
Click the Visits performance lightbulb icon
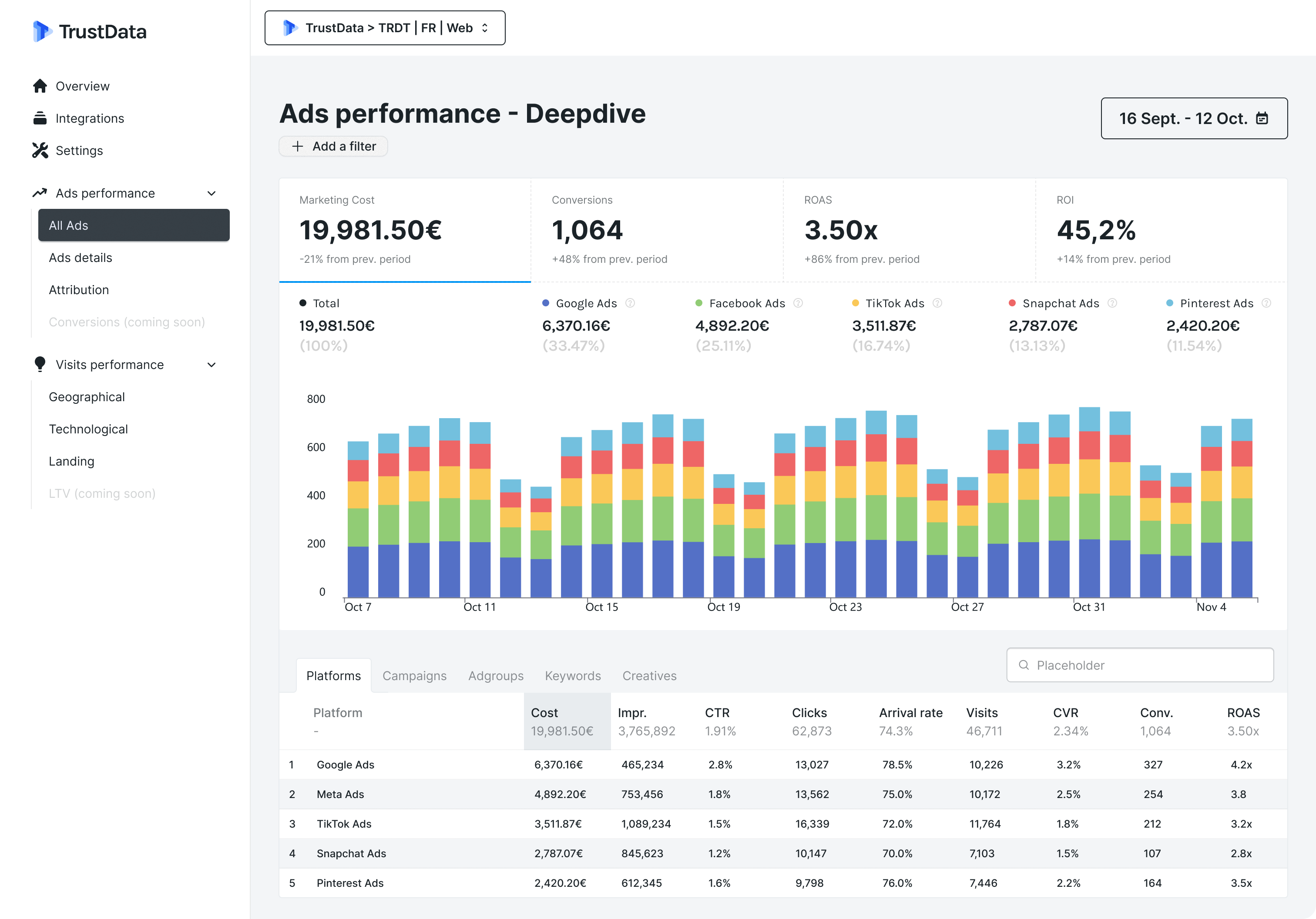click(40, 364)
